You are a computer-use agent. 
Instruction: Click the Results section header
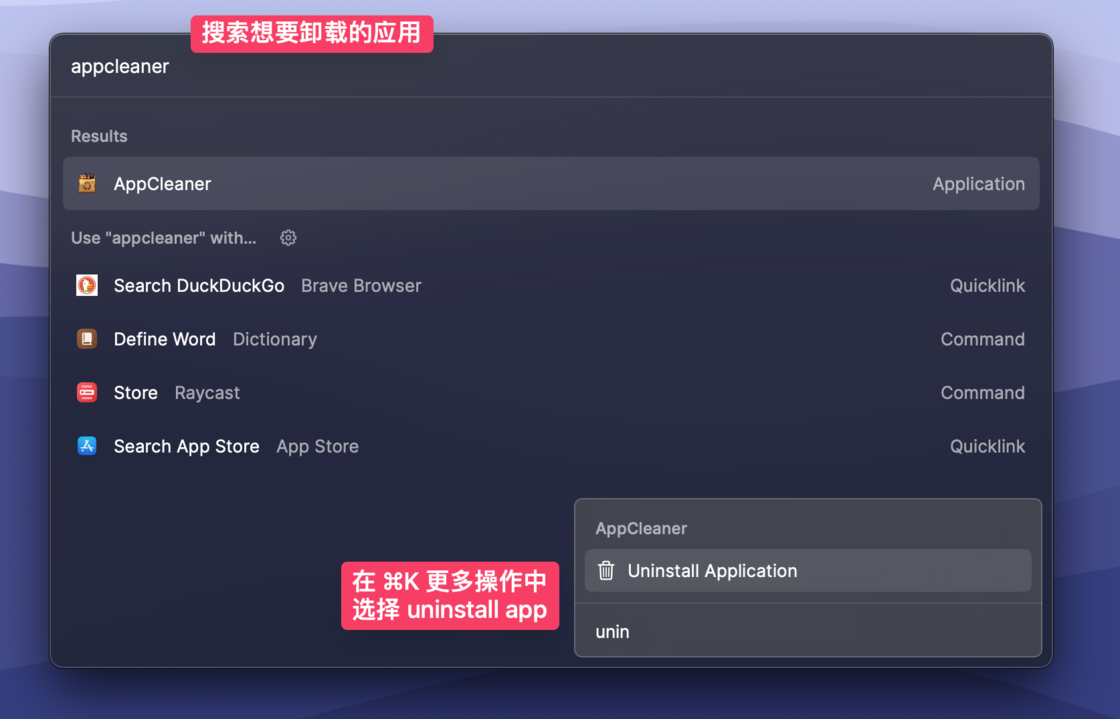[x=99, y=136]
